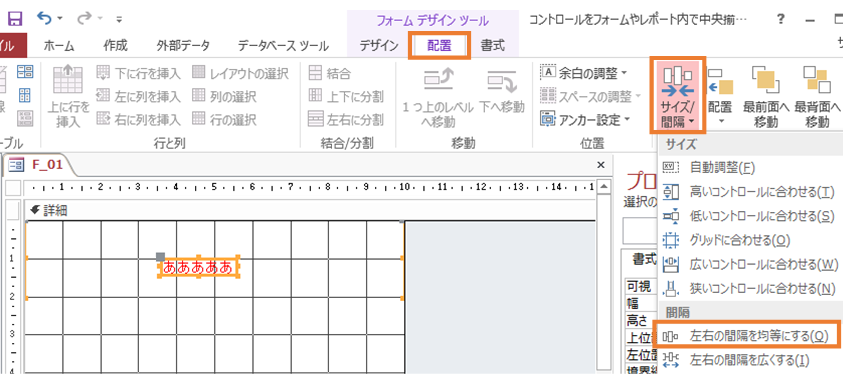Switch to the デザイン ribbon tab
843x384 pixels.
point(378,46)
